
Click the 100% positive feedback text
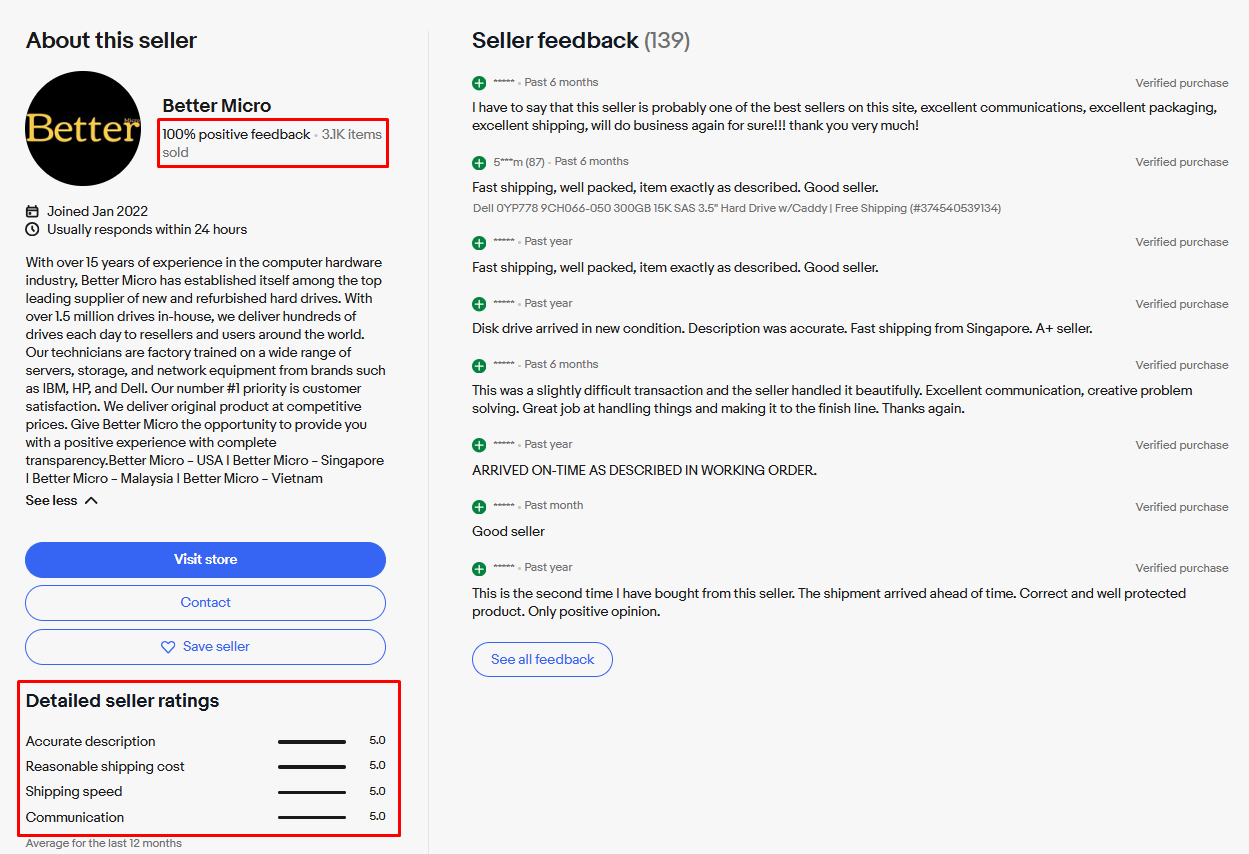tap(236, 134)
